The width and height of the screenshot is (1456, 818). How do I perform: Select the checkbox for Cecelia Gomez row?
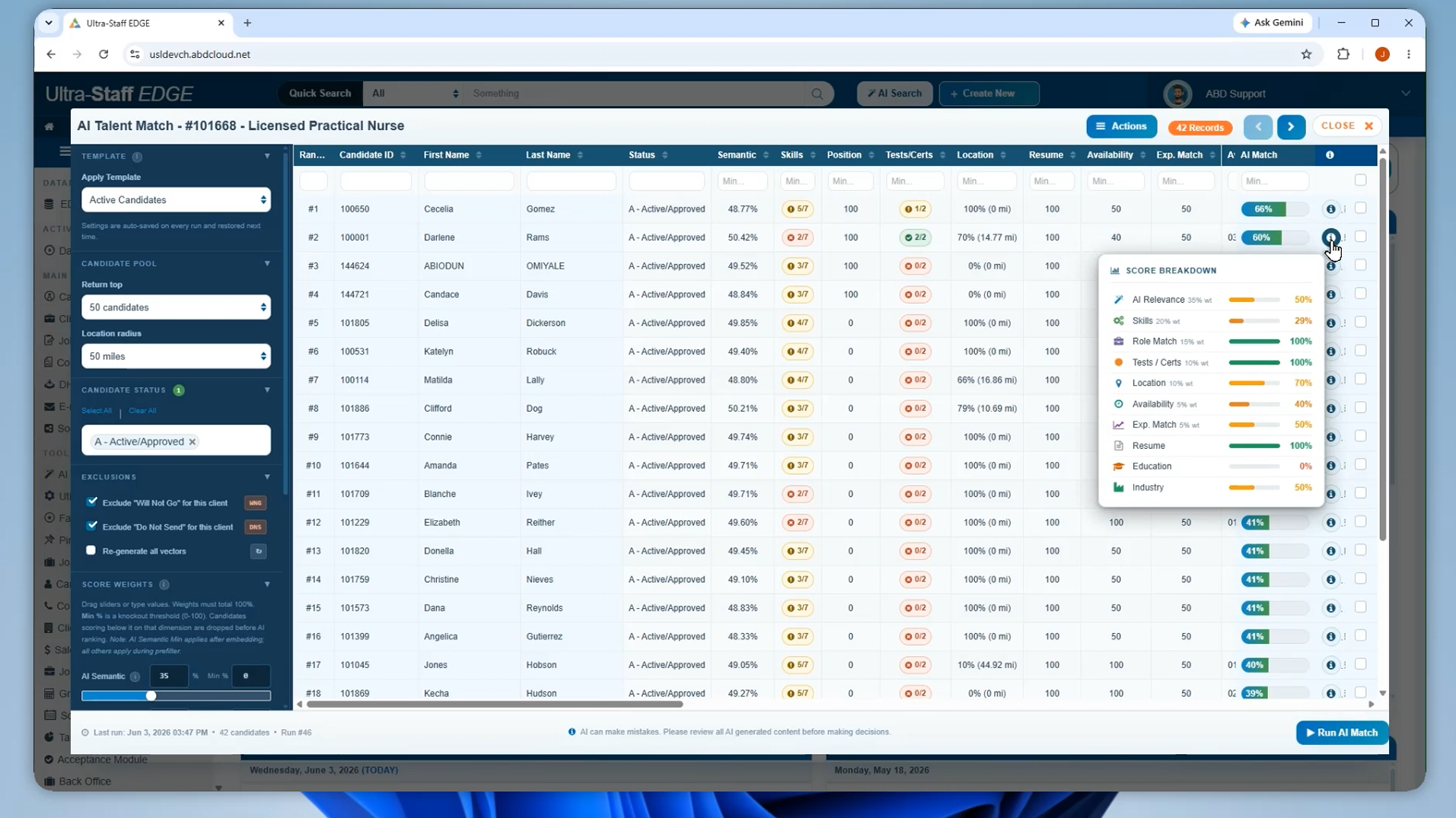(1360, 208)
